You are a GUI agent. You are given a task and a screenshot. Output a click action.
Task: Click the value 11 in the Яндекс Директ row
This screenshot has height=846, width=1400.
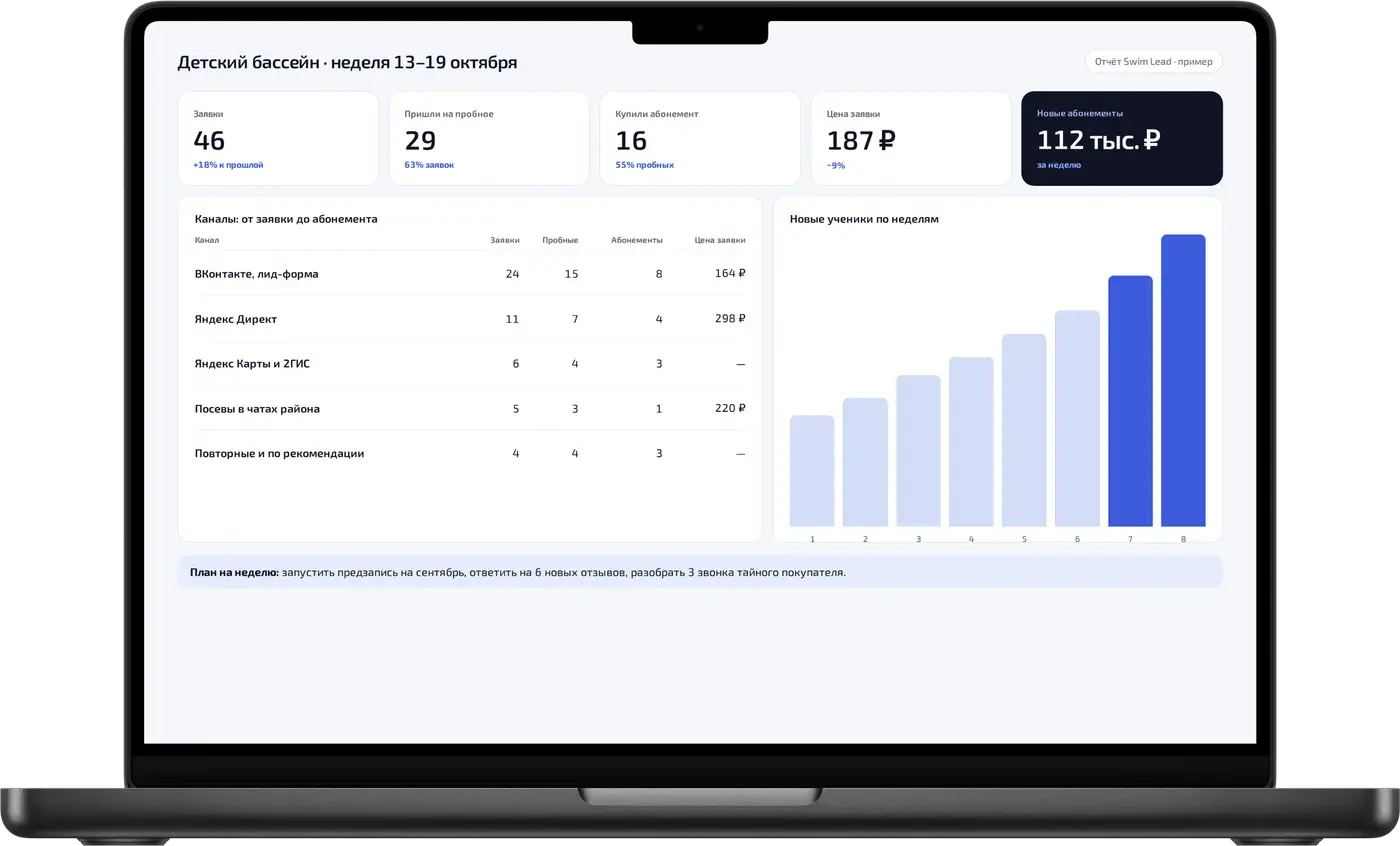512,319
